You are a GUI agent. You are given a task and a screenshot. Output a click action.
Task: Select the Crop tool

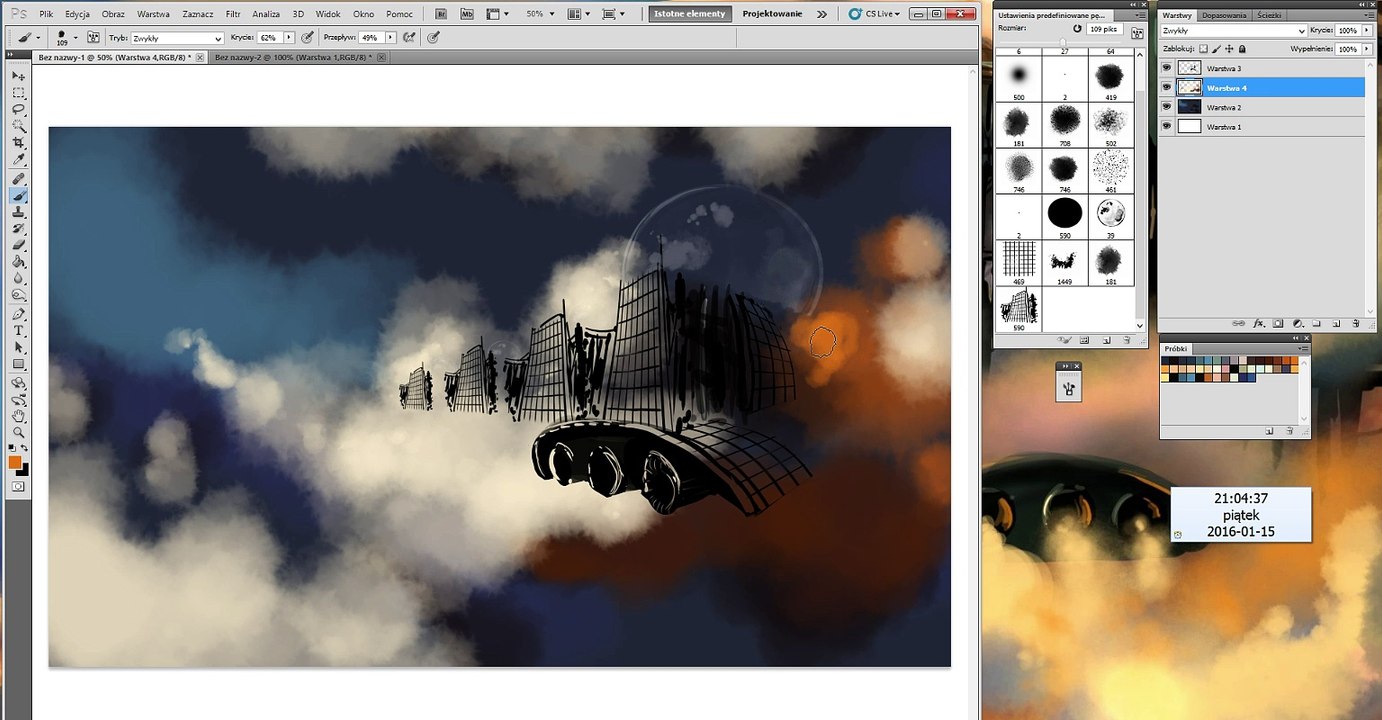(x=18, y=144)
